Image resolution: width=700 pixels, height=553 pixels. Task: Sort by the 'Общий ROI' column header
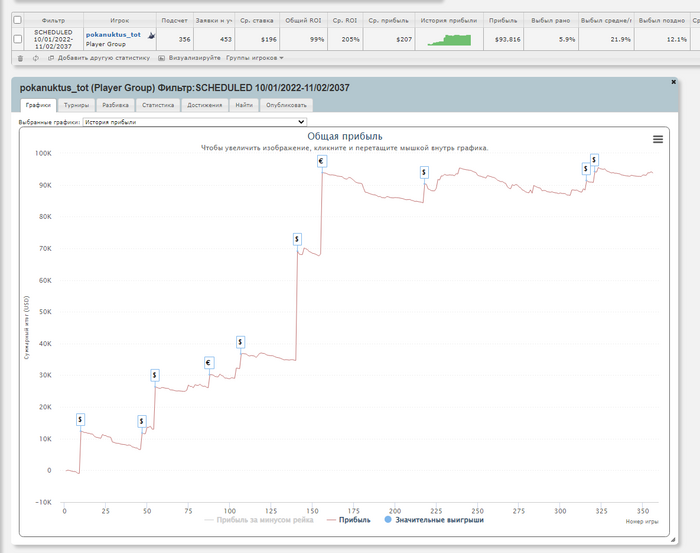303,21
